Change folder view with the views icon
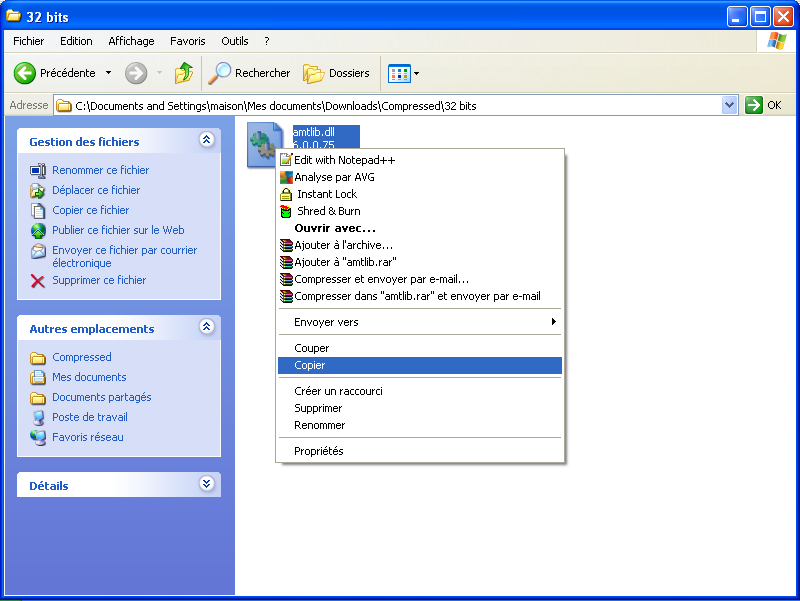The height and width of the screenshot is (601, 800). pyautogui.click(x=399, y=72)
